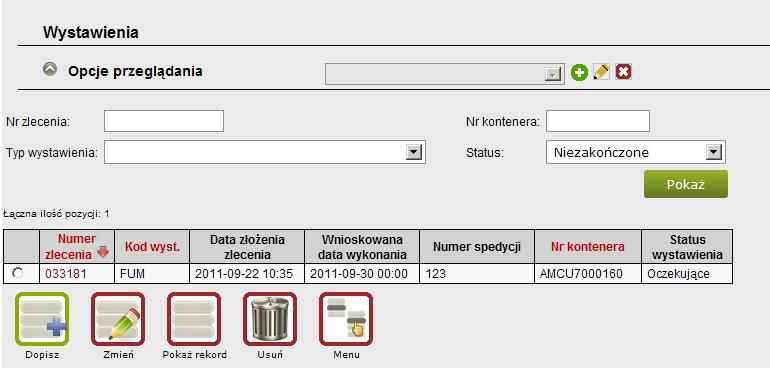The width and height of the screenshot is (770, 368).
Task: Edit browsing option with pencil icon
Action: coord(601,72)
